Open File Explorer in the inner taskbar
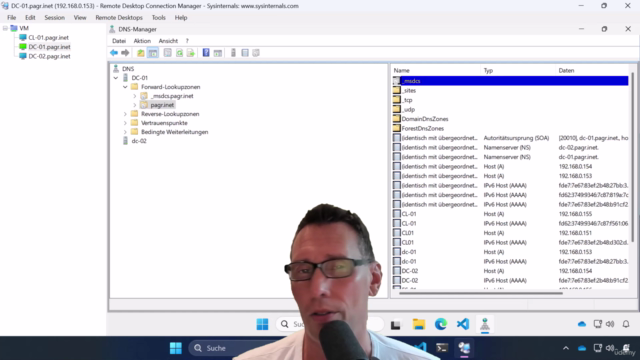Screen dimensions: 640x360 (419, 324)
